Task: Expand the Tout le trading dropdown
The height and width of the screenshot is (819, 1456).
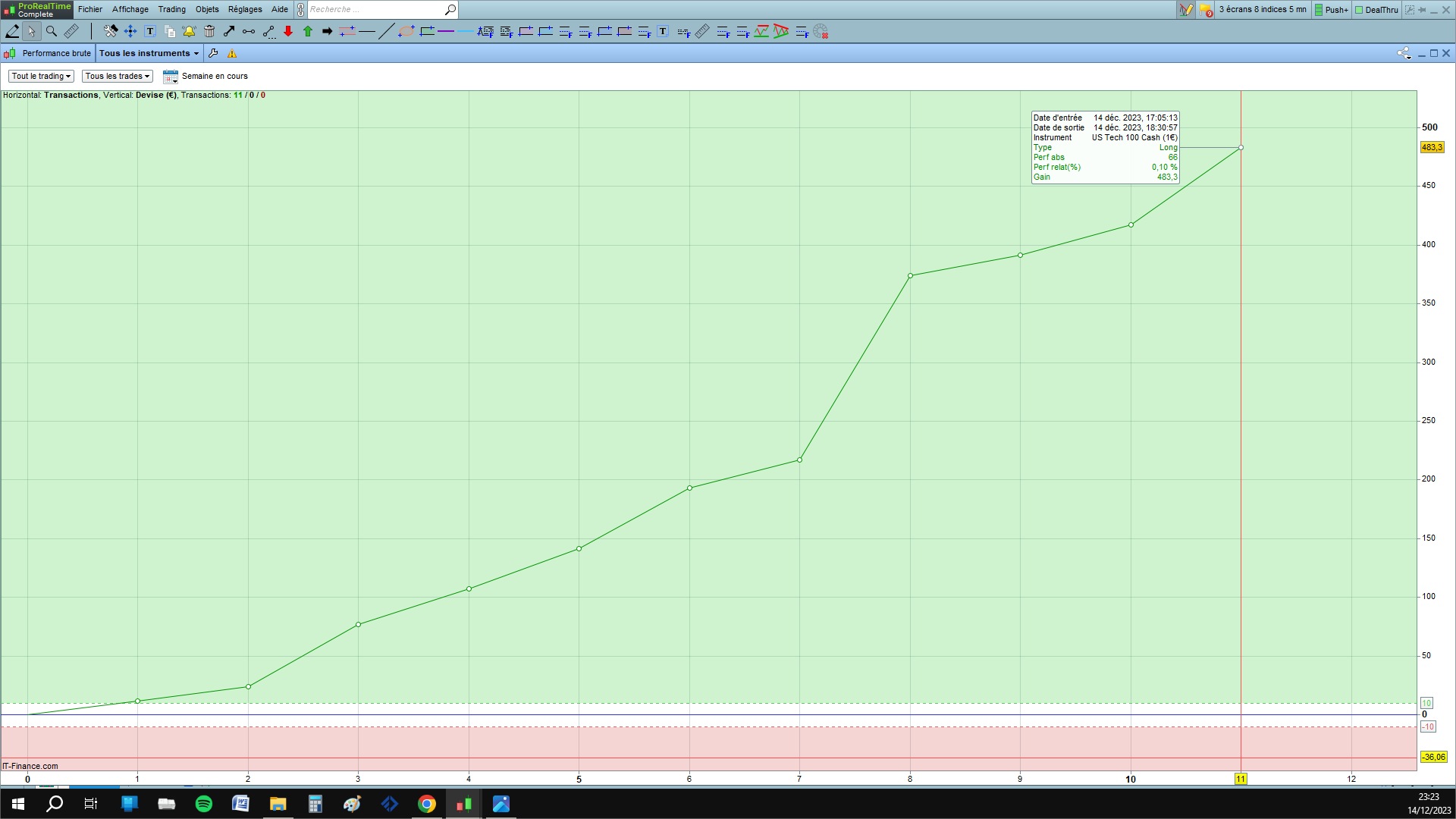Action: coord(41,76)
